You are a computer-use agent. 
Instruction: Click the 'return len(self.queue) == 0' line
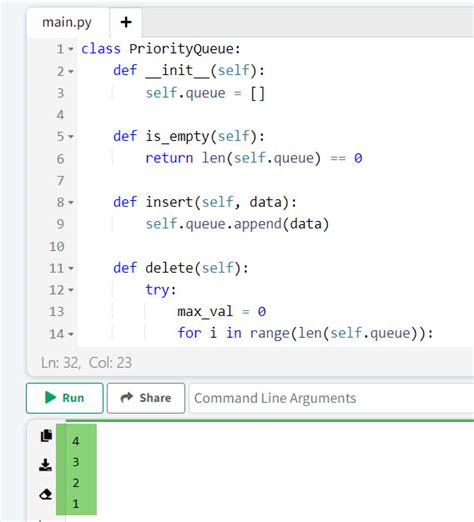254,158
